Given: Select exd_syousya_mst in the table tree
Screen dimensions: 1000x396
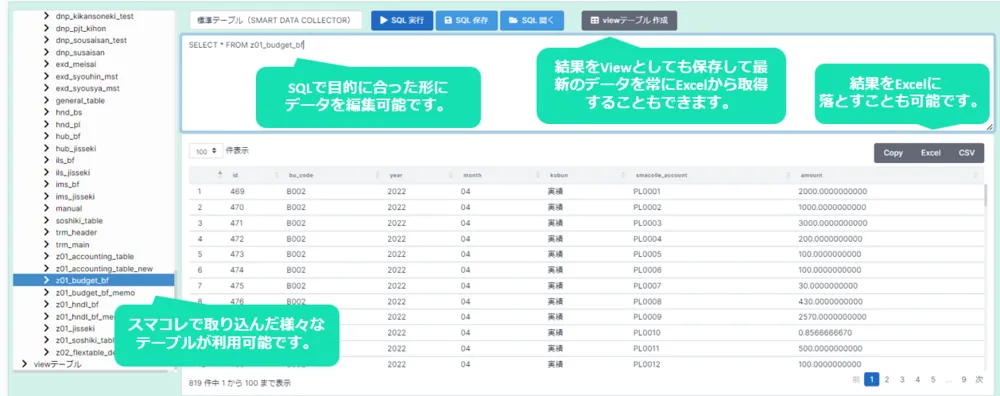Looking at the screenshot, I should pos(87,88).
